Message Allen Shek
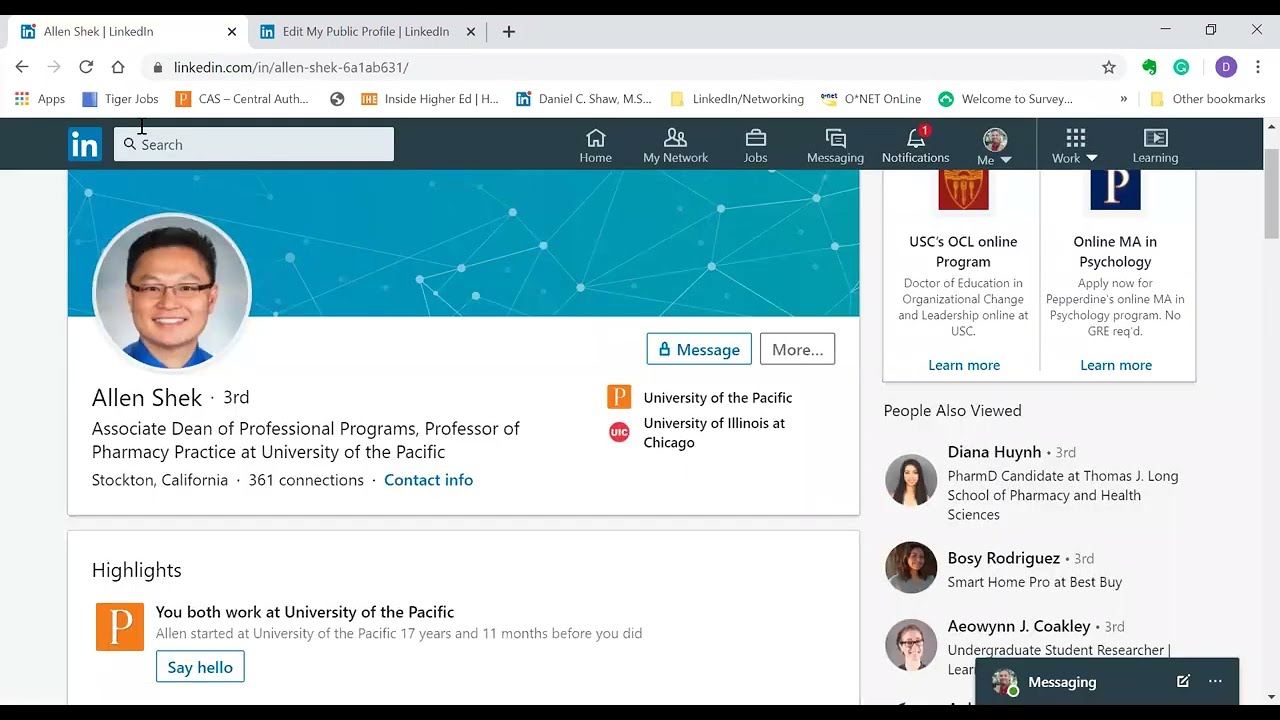1280x720 pixels. pyautogui.click(x=699, y=349)
